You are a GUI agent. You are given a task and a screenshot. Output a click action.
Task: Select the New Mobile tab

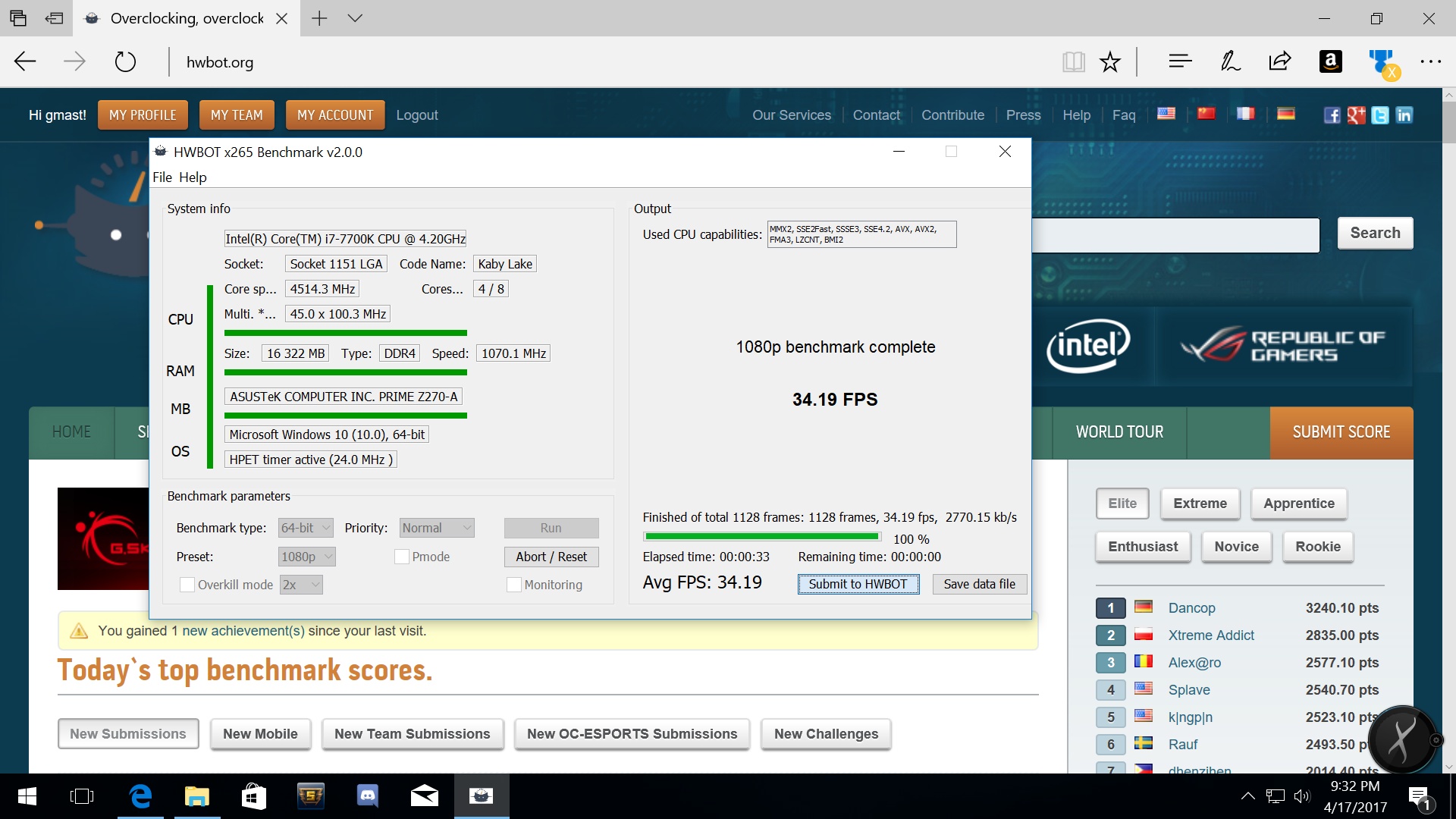[260, 734]
